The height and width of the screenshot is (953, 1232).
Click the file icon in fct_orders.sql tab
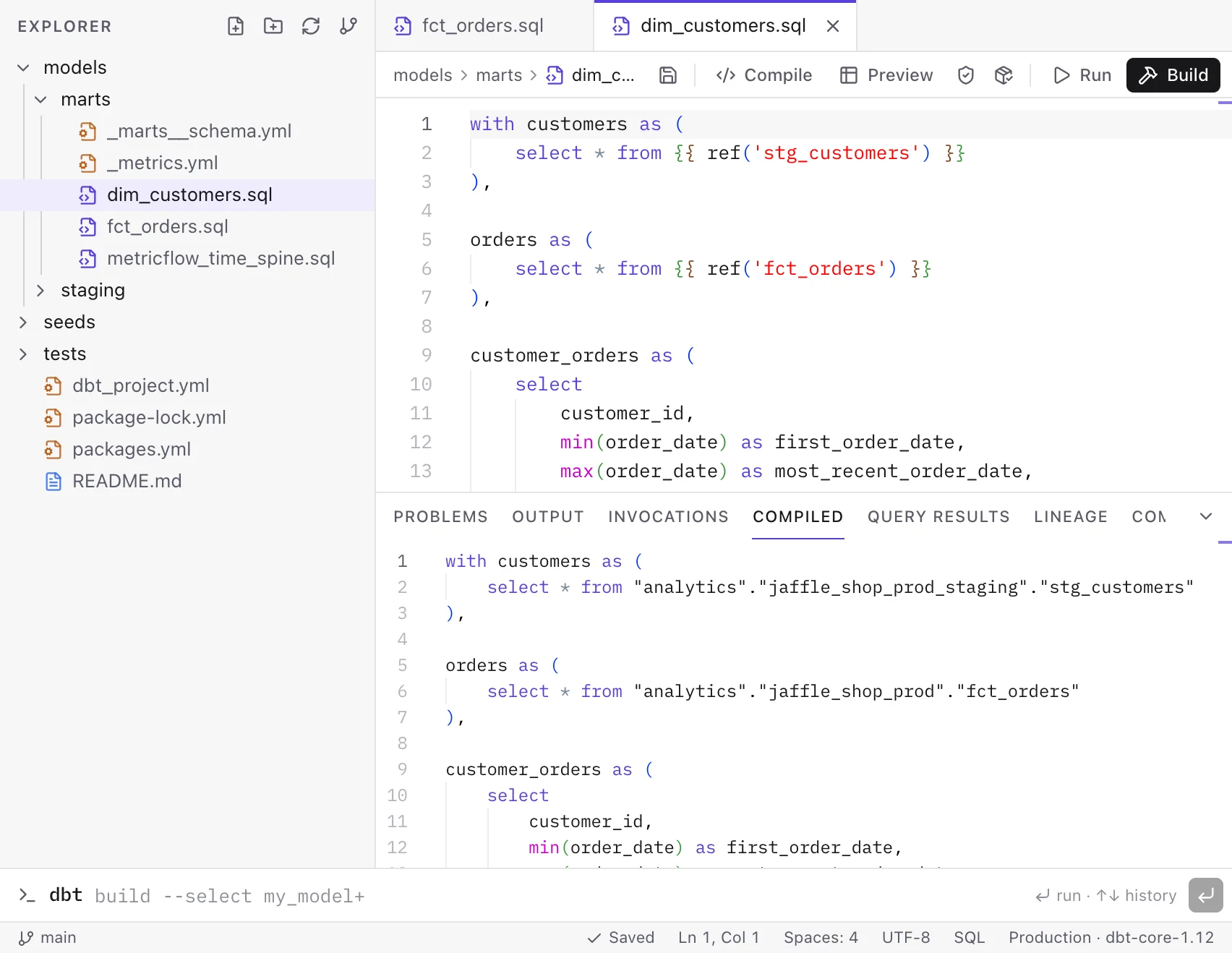[x=403, y=26]
